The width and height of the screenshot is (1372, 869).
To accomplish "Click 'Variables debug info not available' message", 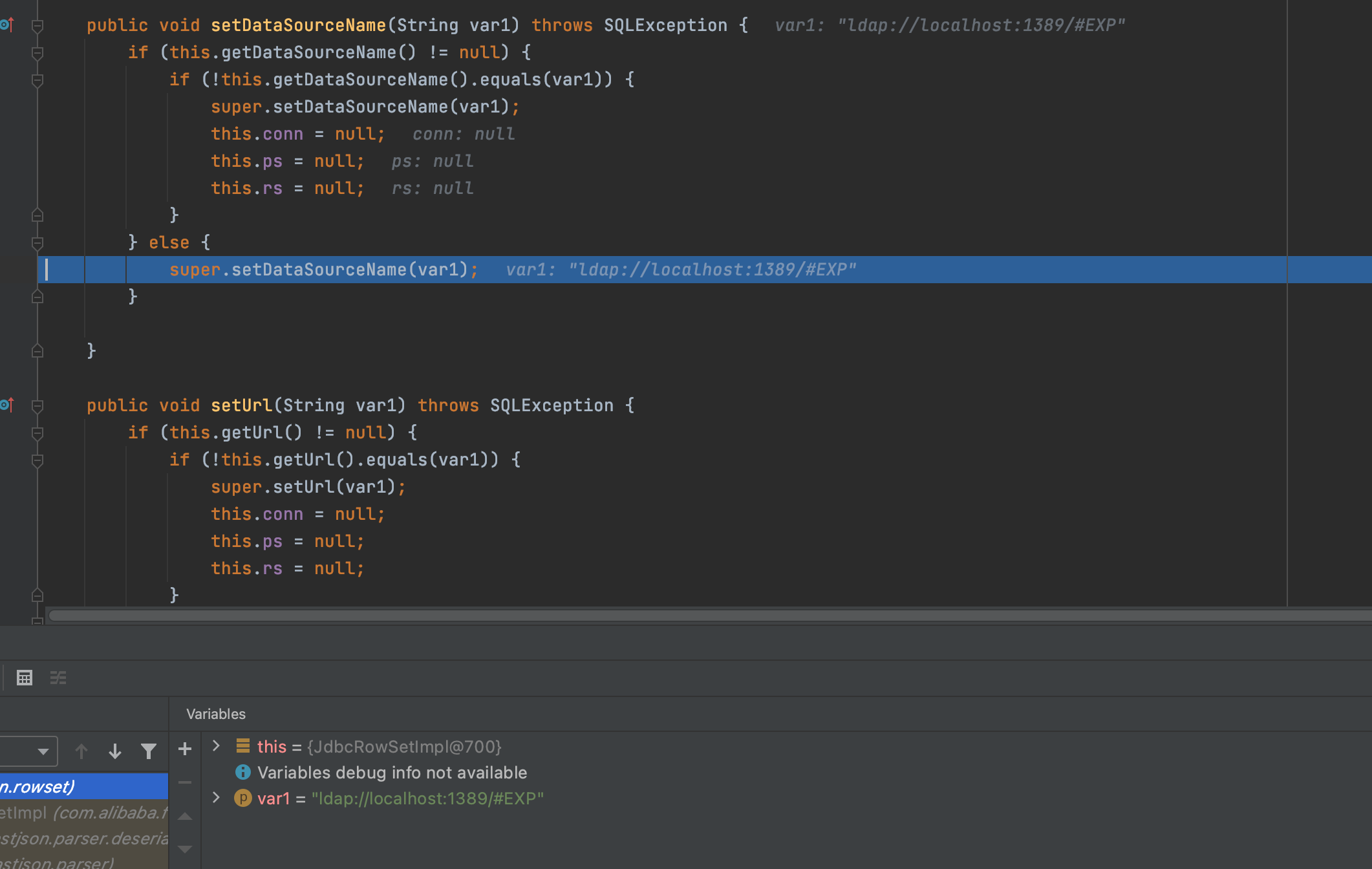I will tap(392, 772).
